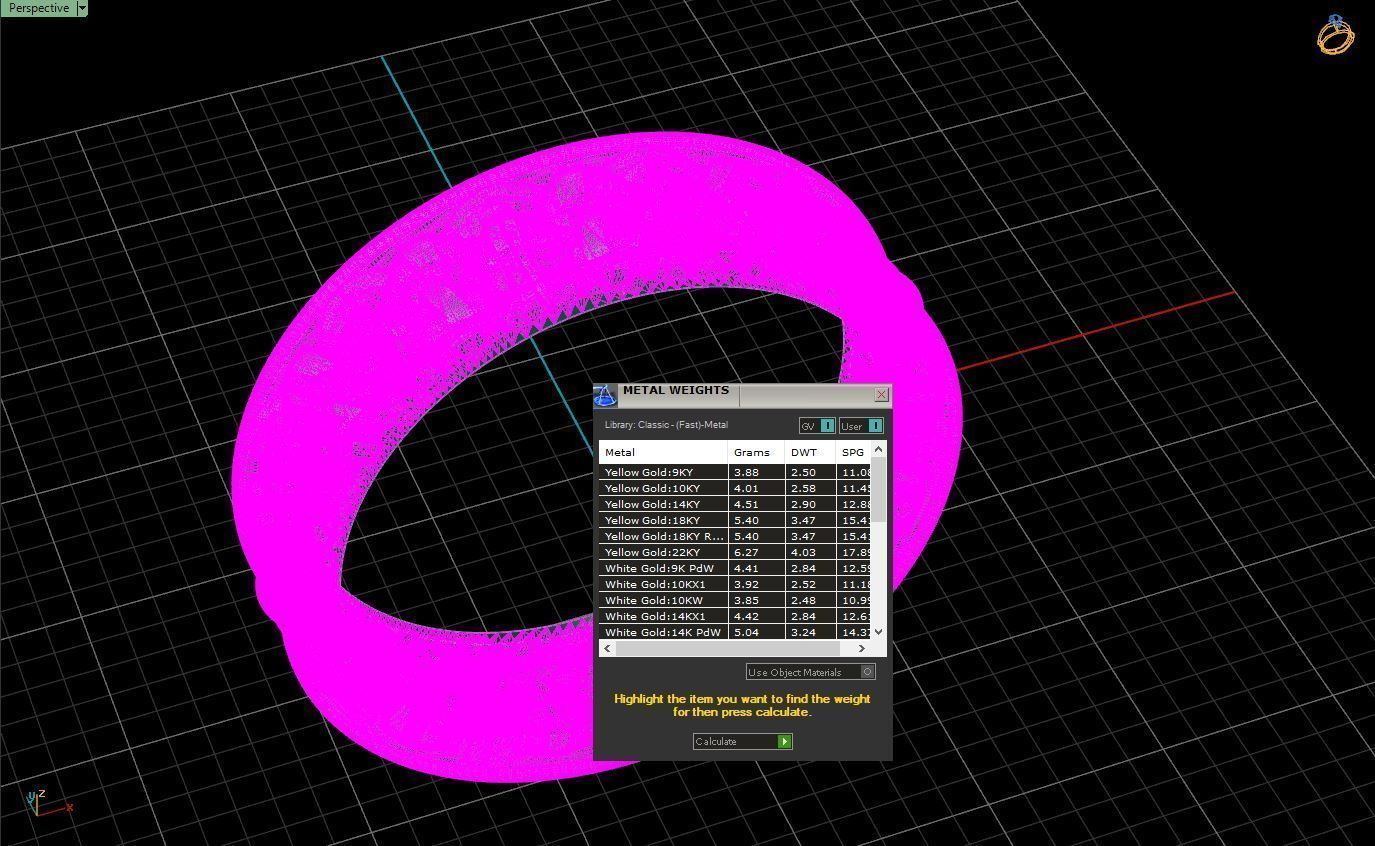Select the White Gold:9K PdW row
Screen dimensions: 1375x846
(x=736, y=568)
